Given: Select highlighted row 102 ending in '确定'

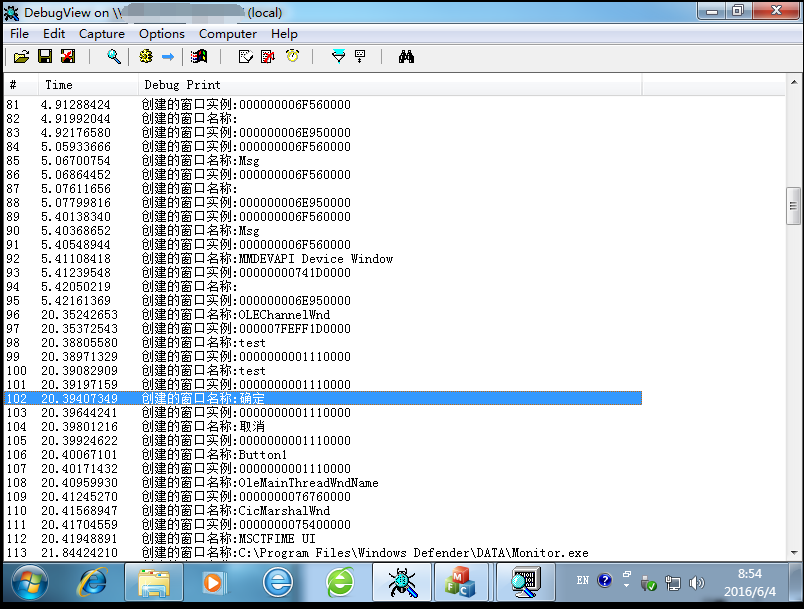Looking at the screenshot, I should point(323,398).
